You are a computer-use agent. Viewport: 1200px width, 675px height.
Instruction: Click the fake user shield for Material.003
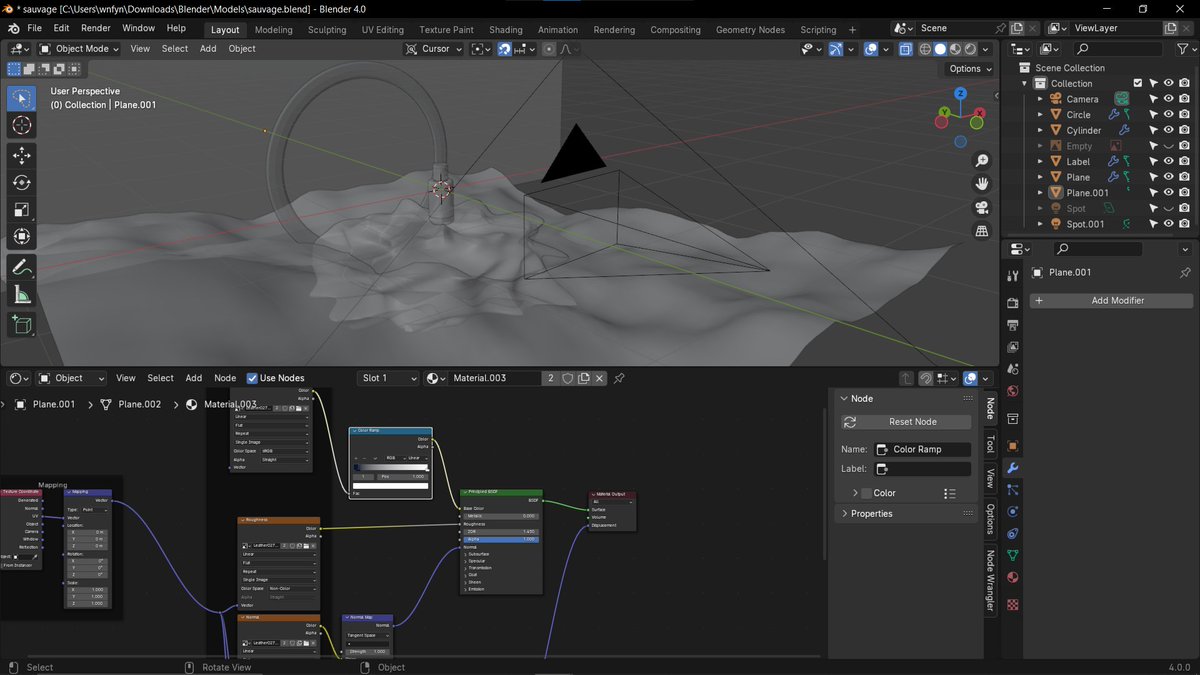pyautogui.click(x=568, y=378)
